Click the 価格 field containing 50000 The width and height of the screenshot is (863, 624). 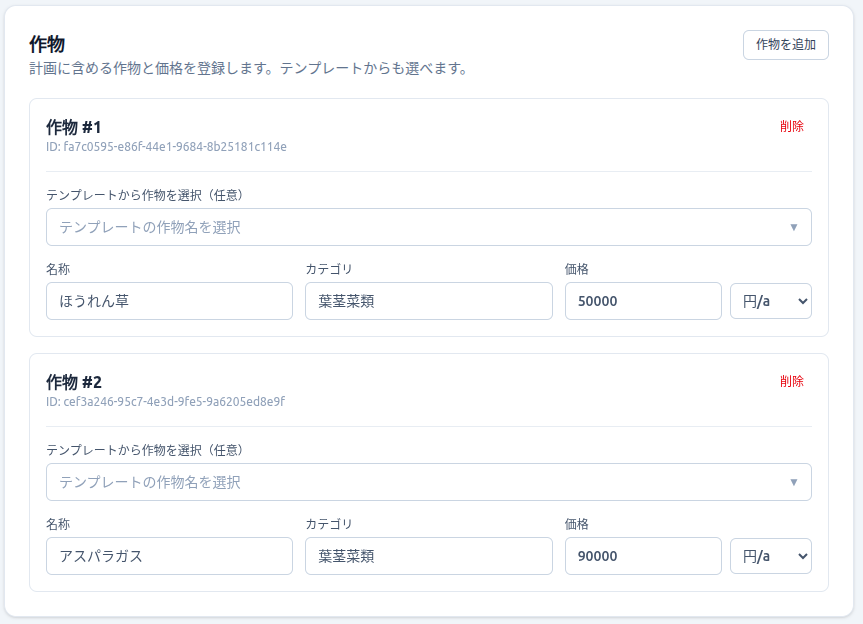tap(643, 300)
